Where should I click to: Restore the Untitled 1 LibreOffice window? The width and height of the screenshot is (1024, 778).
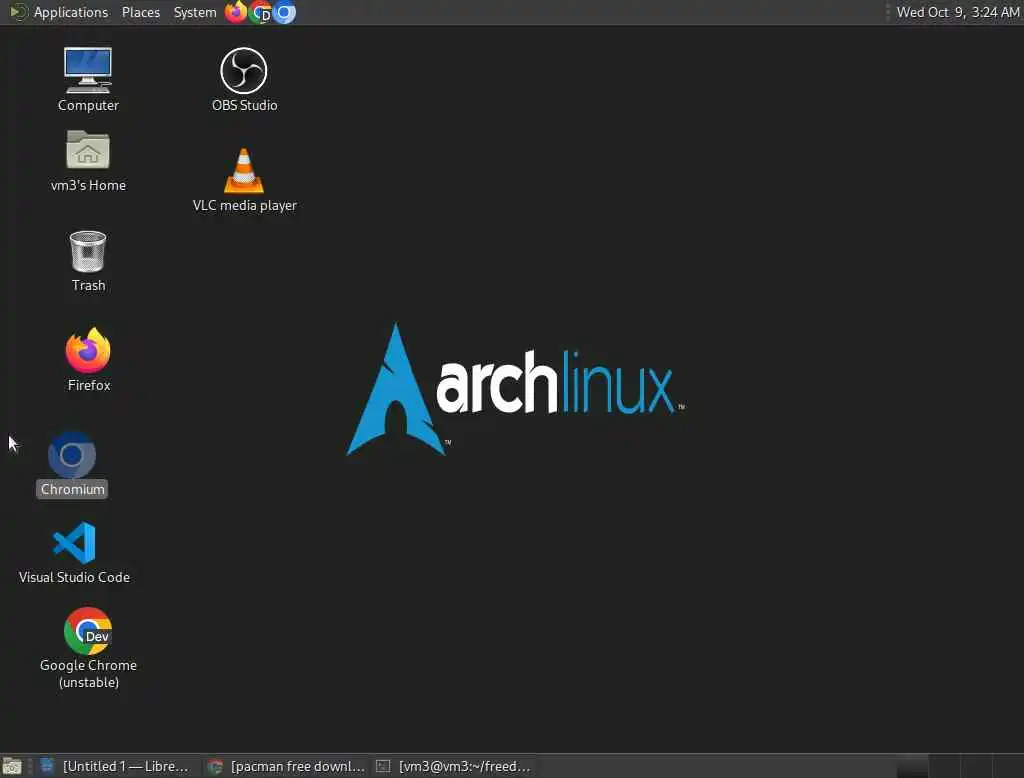click(117, 766)
